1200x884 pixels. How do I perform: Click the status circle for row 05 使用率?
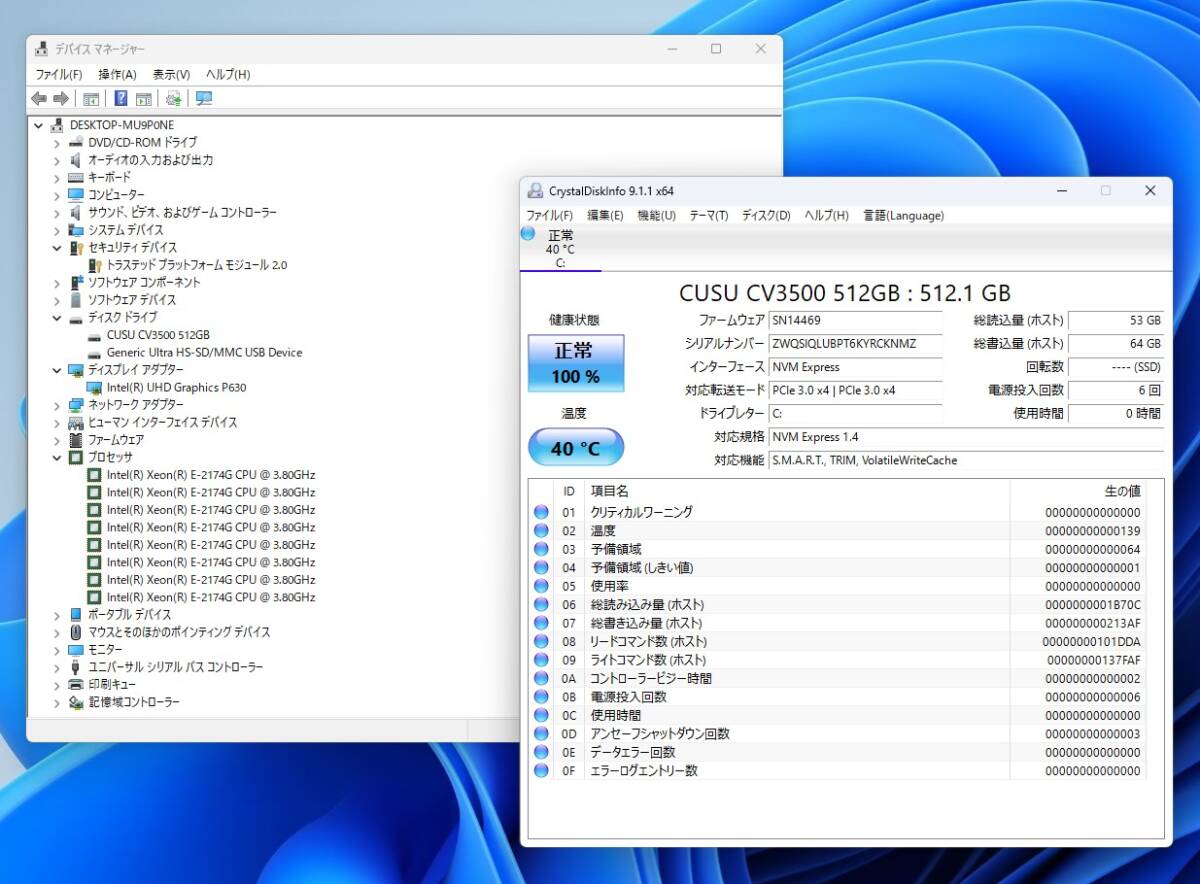[x=541, y=586]
